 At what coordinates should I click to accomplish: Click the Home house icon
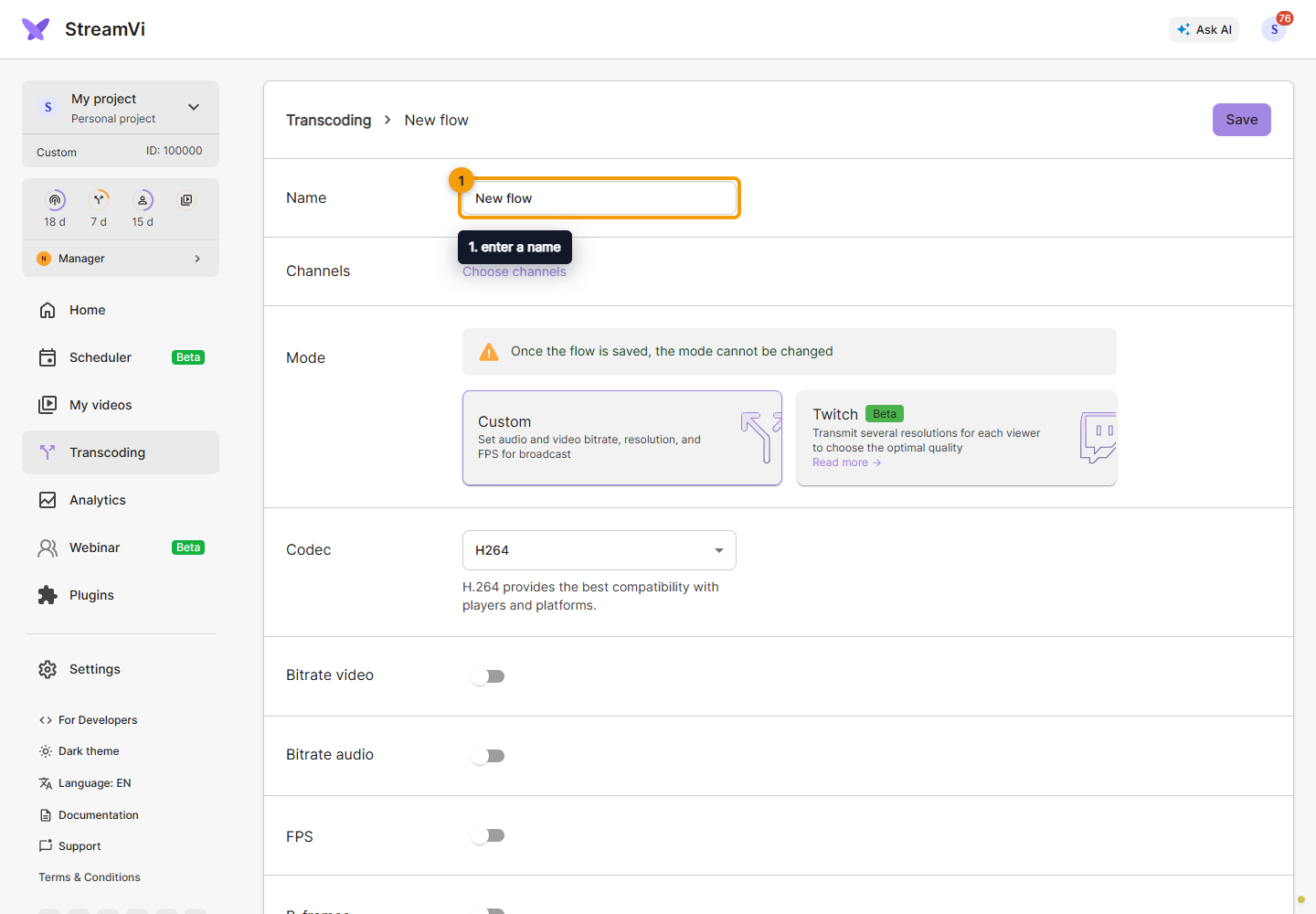(48, 310)
